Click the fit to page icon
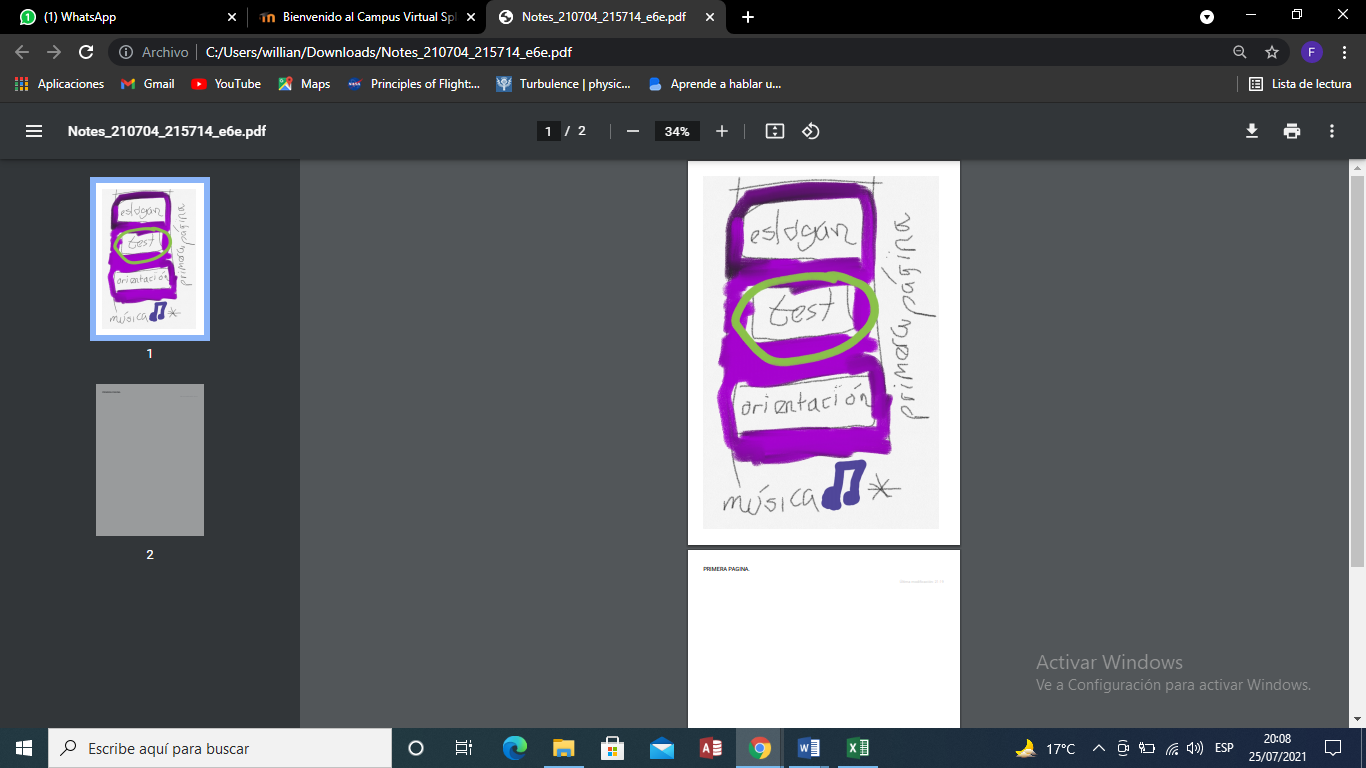The image size is (1366, 768). pyautogui.click(x=774, y=131)
